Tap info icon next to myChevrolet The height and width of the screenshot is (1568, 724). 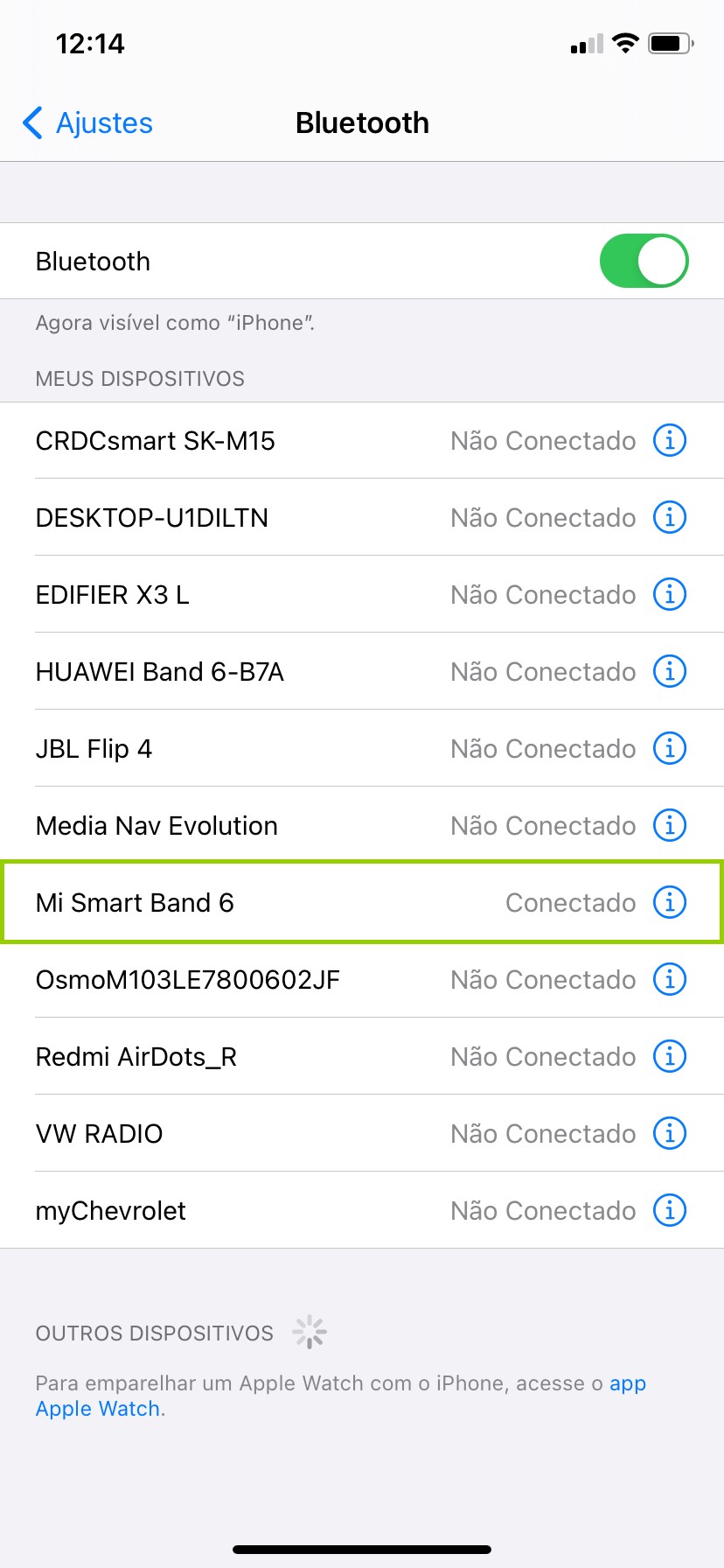coord(670,1210)
